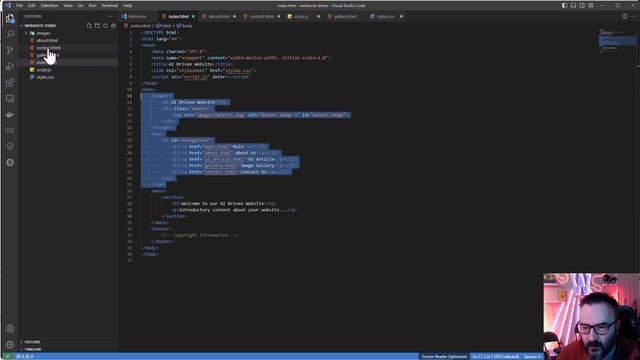Open Explorer views and more actions menu
Image resolution: width=640 pixels, height=360 pixels.
click(110, 16)
